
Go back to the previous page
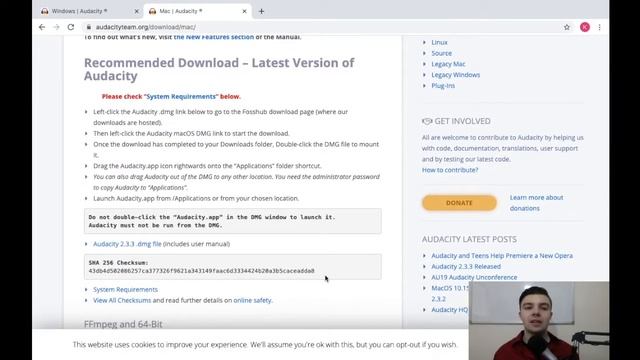tap(42, 27)
